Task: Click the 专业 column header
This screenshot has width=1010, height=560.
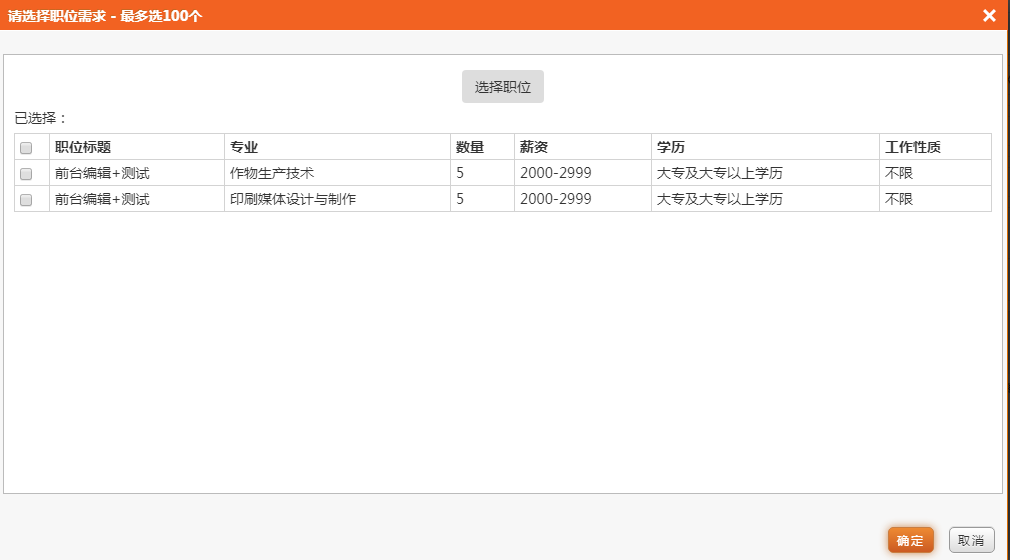Action: tap(244, 147)
